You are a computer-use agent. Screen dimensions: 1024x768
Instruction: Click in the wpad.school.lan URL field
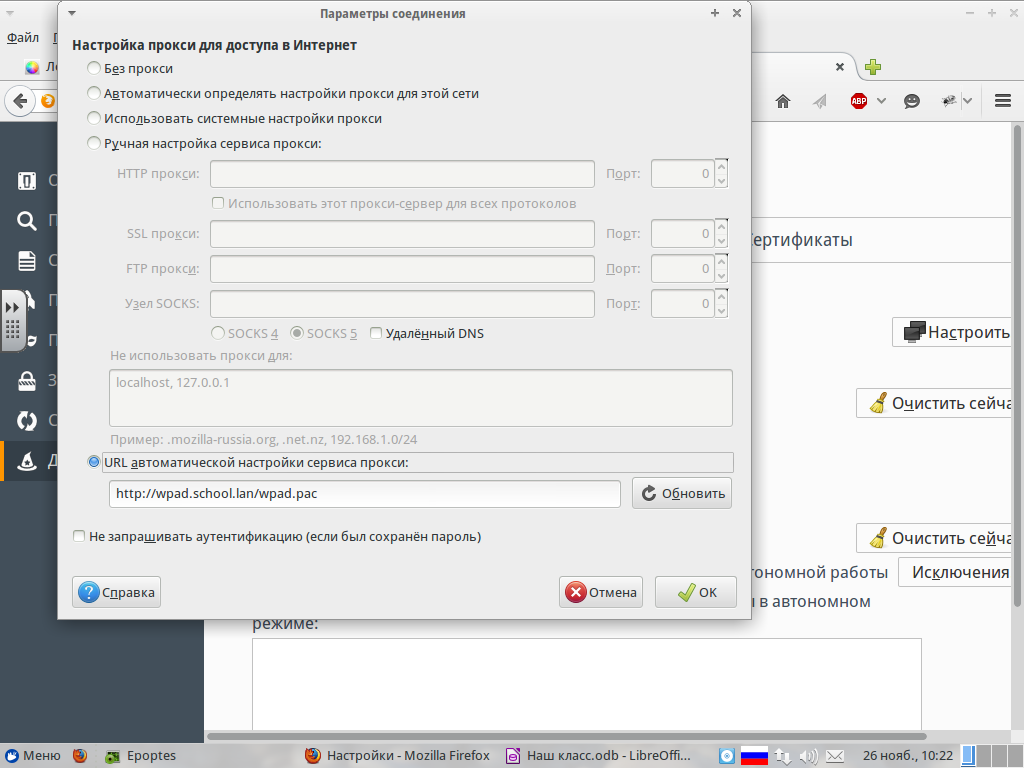364,493
